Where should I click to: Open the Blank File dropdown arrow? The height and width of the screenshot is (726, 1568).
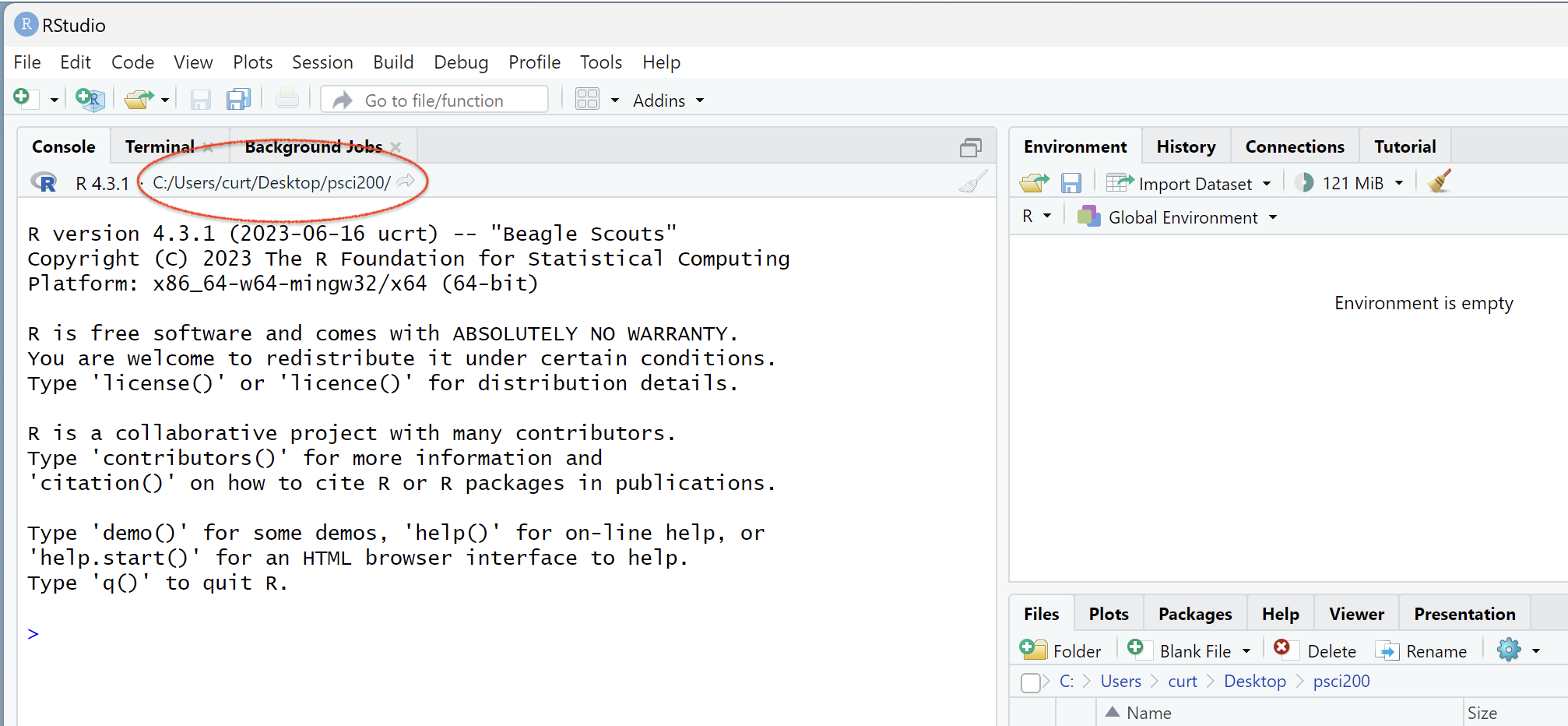(1246, 651)
